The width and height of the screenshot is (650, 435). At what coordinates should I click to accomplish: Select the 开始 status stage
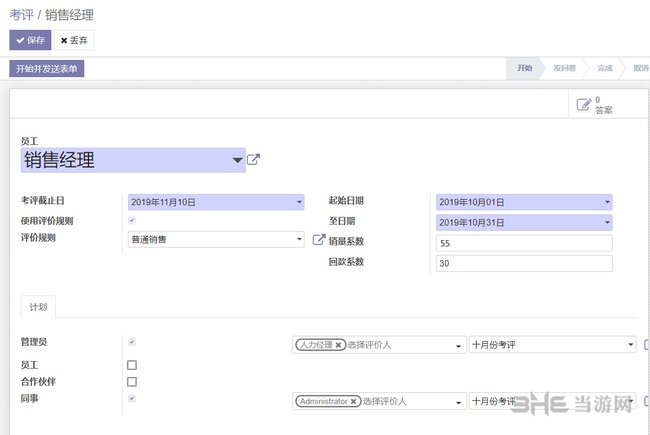[x=524, y=68]
